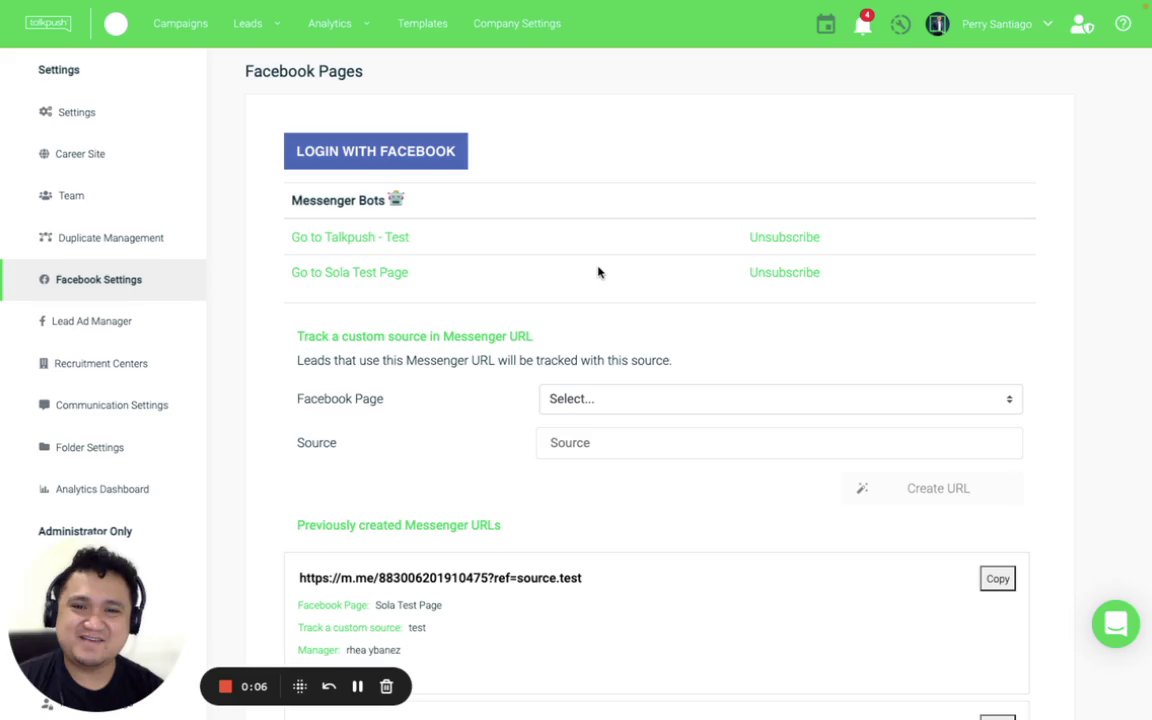This screenshot has height=720, width=1152.
Task: Click the Team people icon
Action: click(46, 195)
